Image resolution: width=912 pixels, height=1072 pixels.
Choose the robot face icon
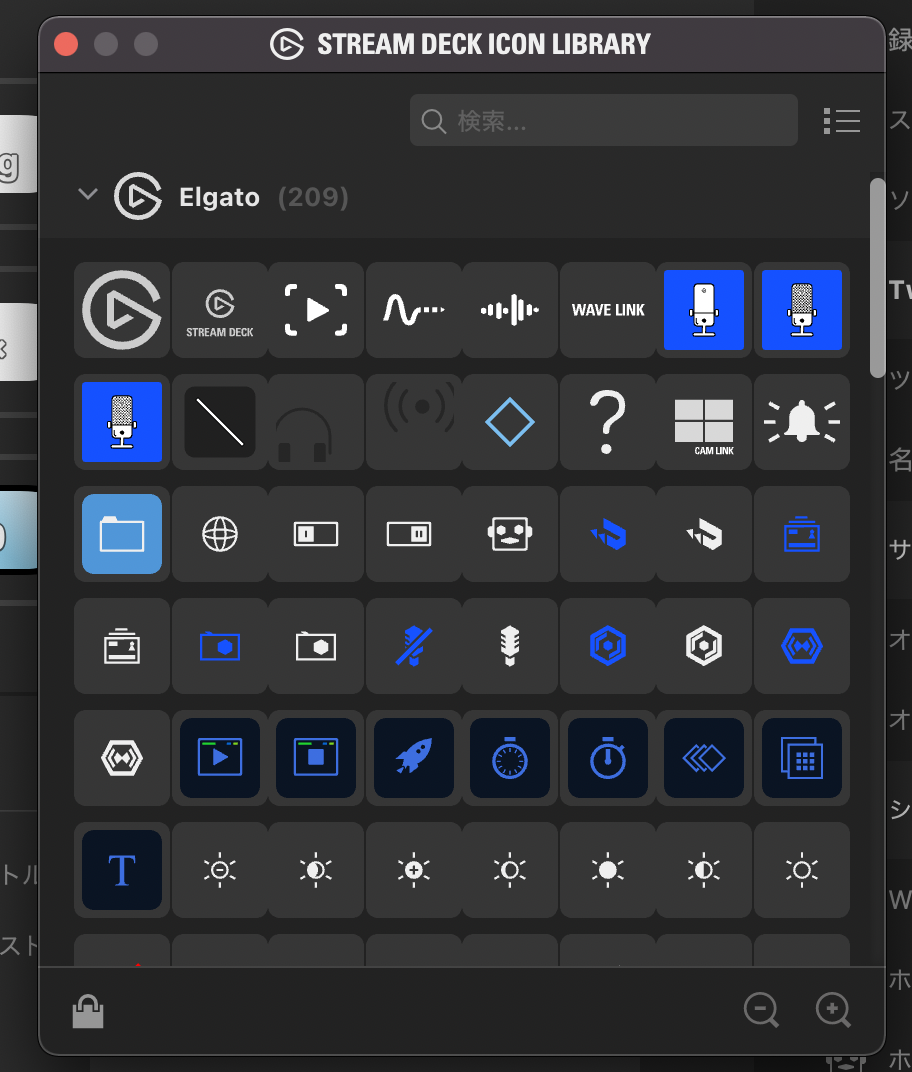[510, 534]
